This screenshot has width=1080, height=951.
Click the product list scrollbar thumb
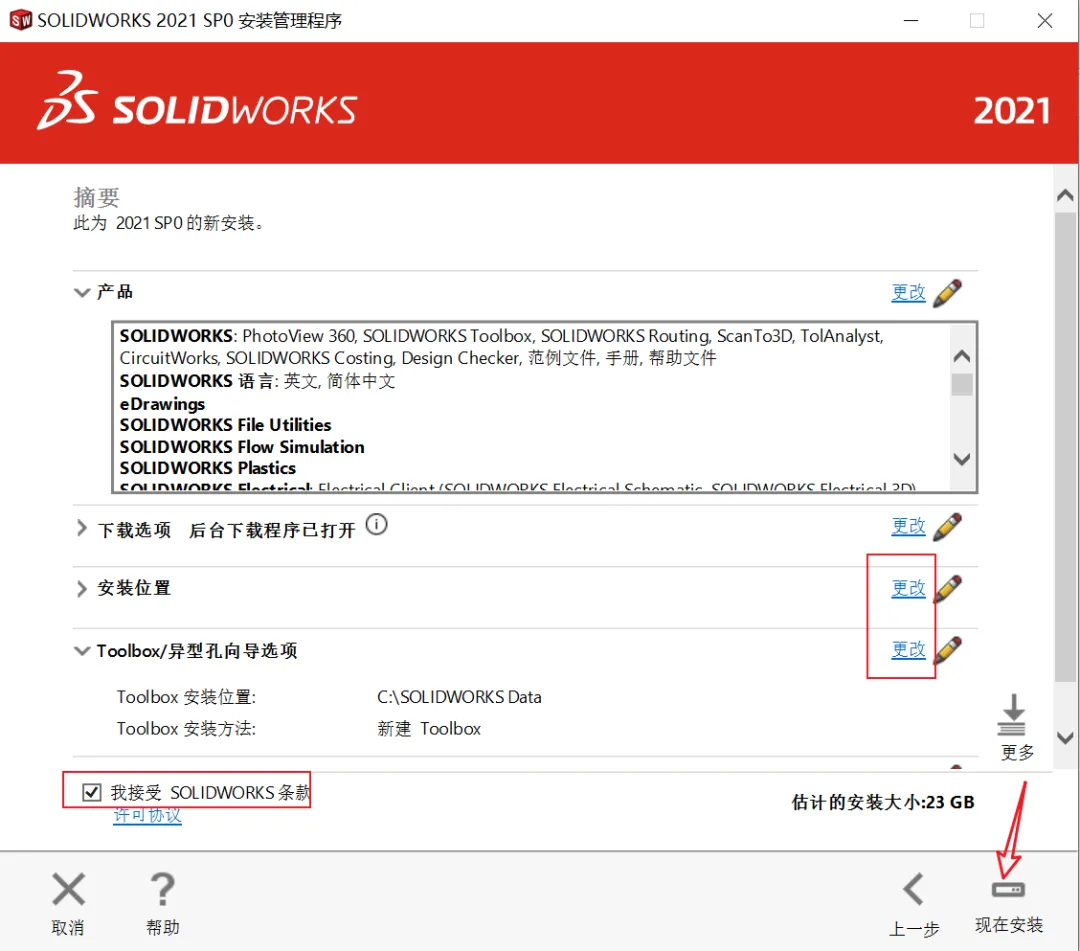962,384
